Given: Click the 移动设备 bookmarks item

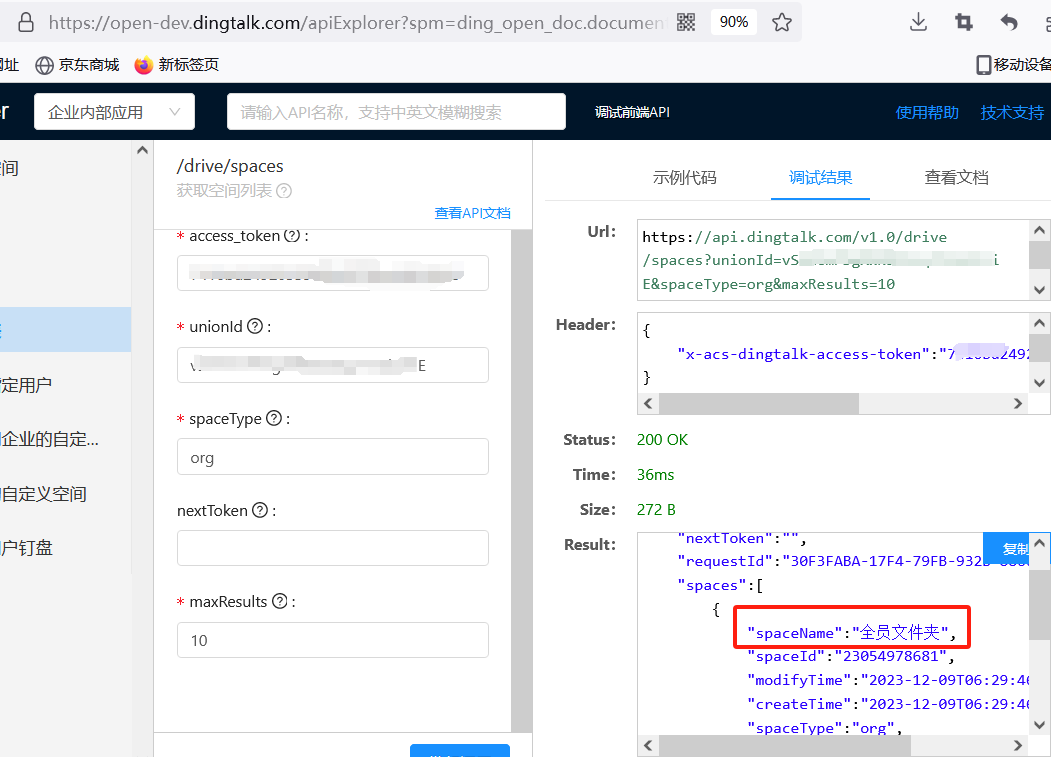Looking at the screenshot, I should (x=1013, y=65).
